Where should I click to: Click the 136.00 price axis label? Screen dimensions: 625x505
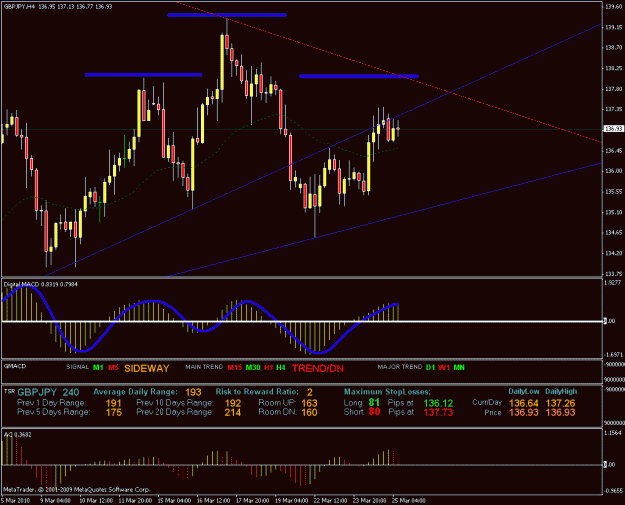pos(614,171)
